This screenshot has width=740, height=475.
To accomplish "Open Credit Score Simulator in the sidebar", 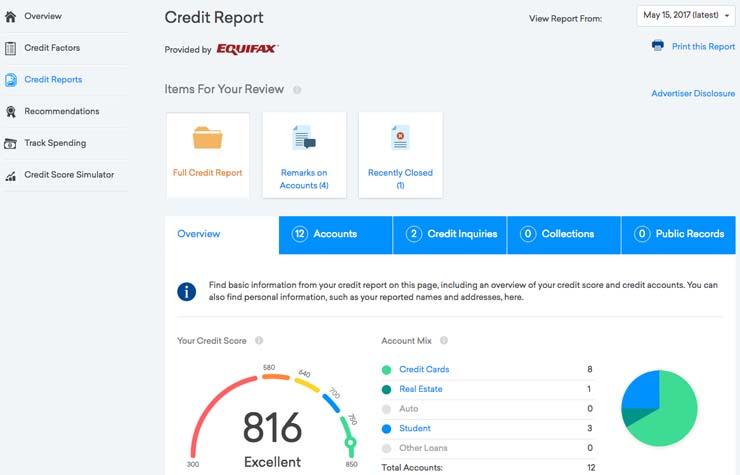I will point(69,175).
